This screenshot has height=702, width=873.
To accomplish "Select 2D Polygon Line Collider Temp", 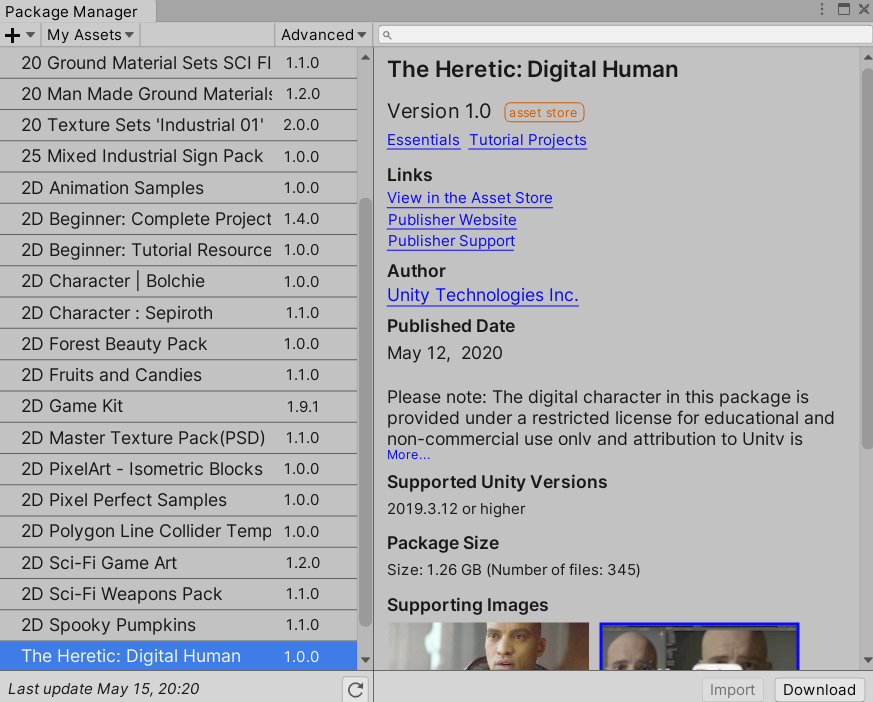I will click(x=178, y=532).
